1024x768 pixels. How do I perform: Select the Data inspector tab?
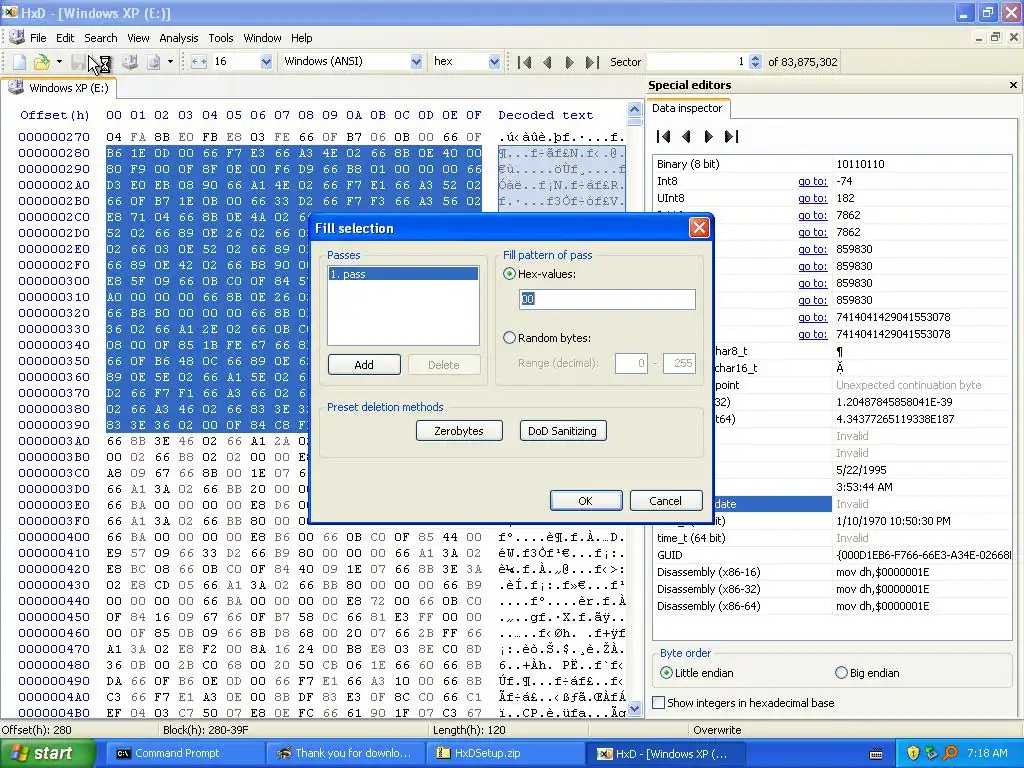coord(687,108)
